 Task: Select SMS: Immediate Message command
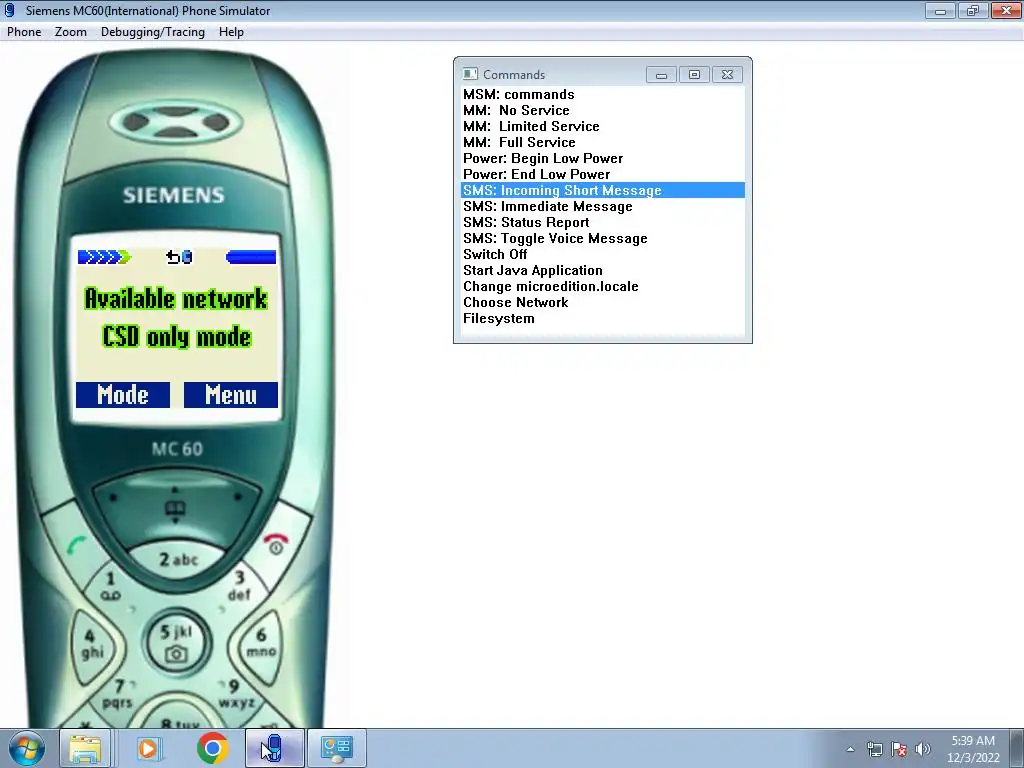click(x=603, y=206)
